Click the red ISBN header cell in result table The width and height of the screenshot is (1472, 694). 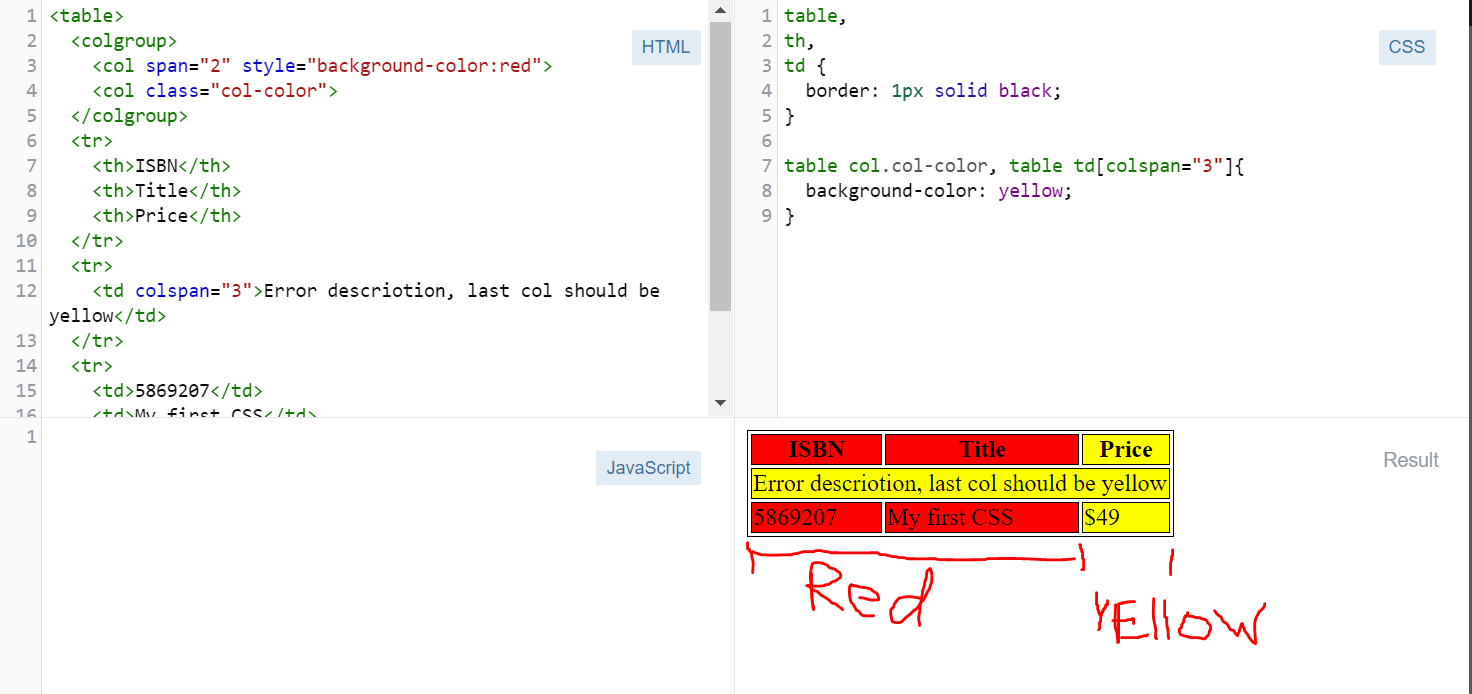click(x=815, y=449)
